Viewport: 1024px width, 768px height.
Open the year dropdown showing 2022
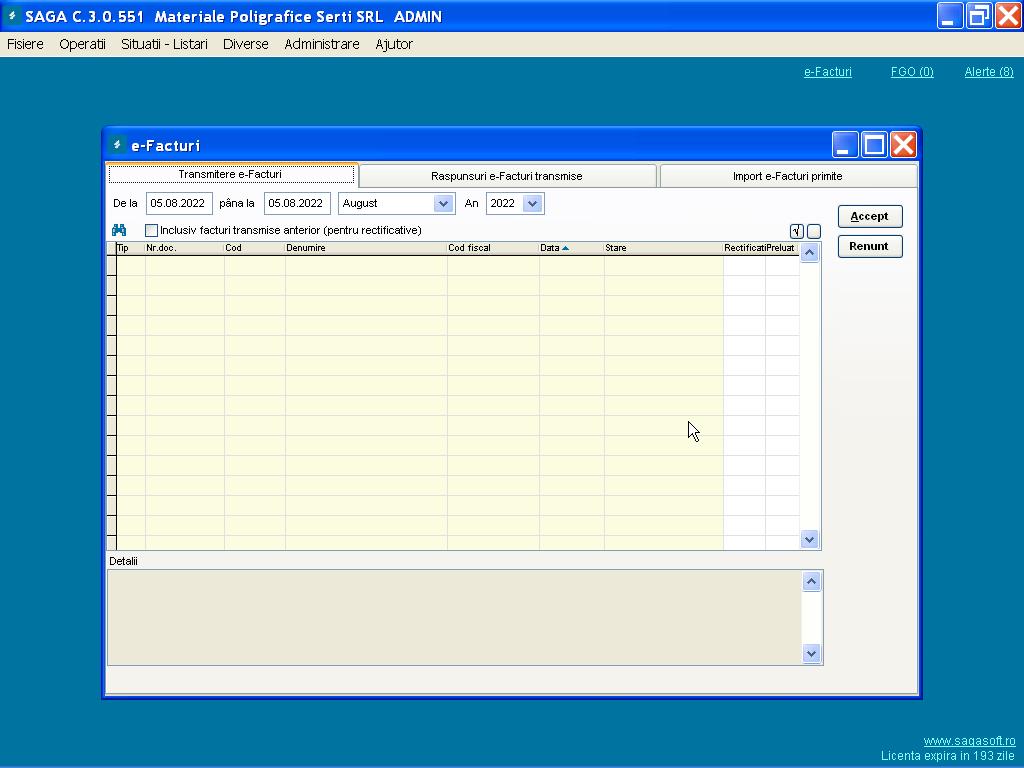(x=533, y=204)
